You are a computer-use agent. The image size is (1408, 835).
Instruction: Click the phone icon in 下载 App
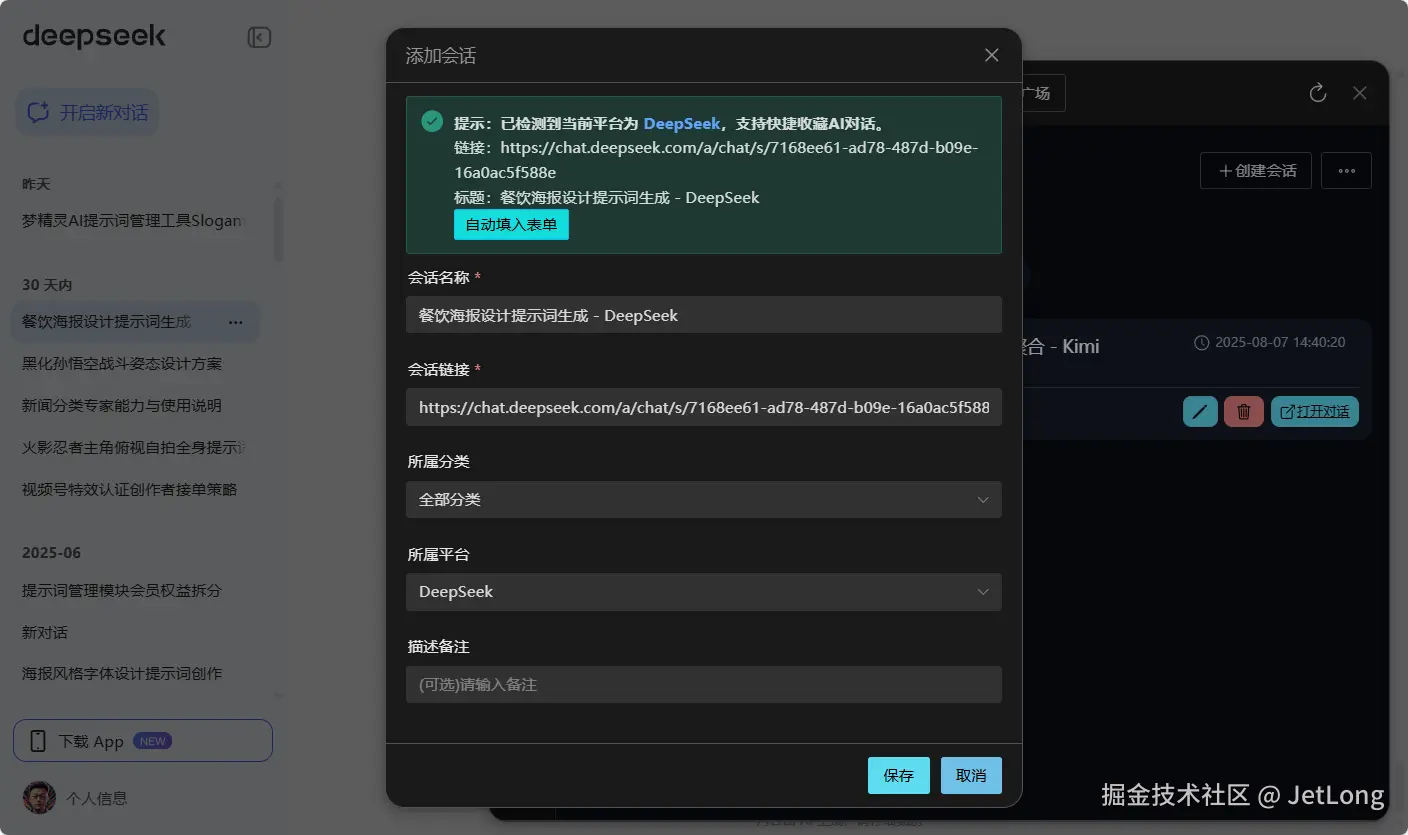pyautogui.click(x=39, y=741)
